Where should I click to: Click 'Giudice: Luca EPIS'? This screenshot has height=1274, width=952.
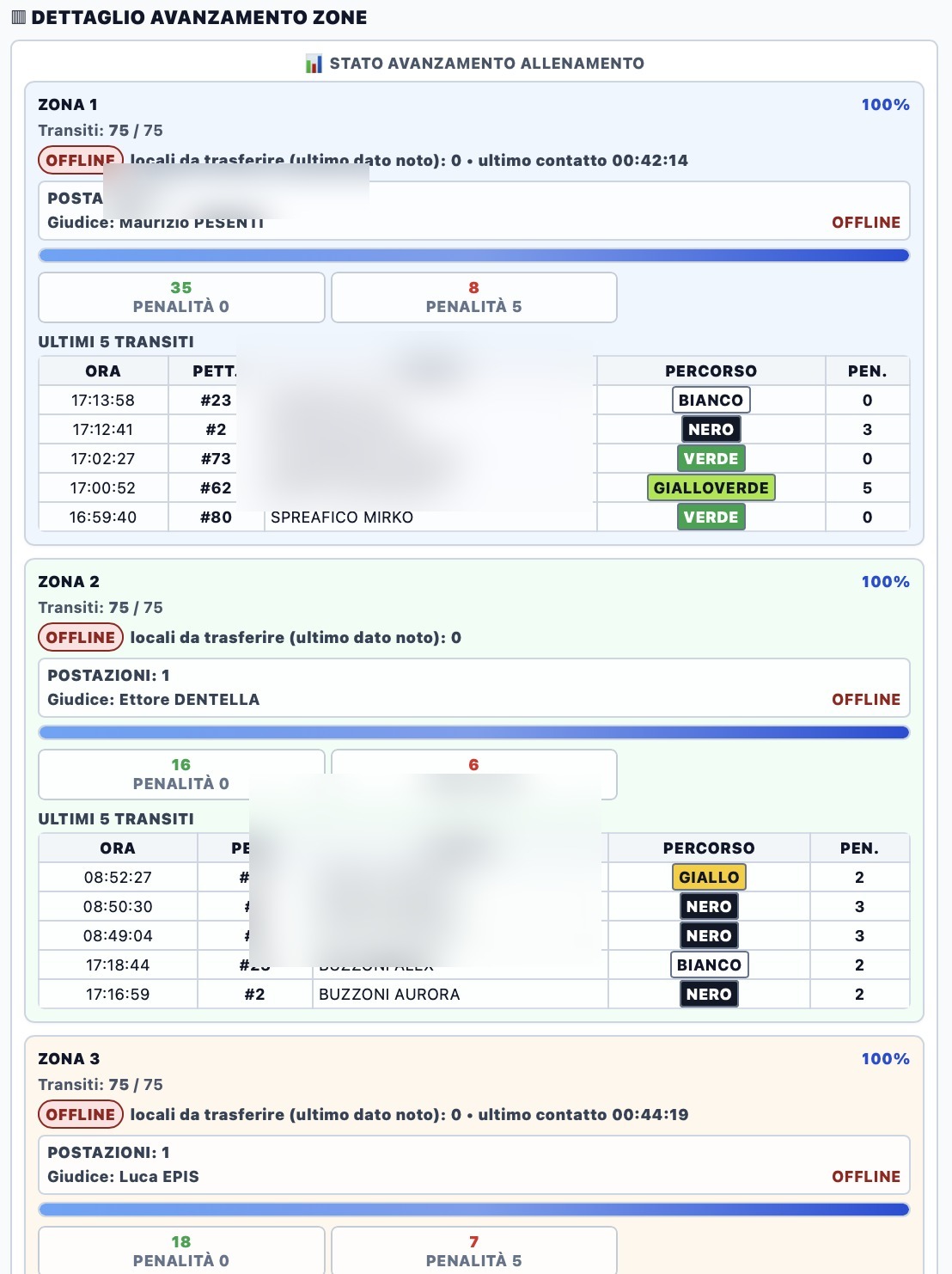point(123,1177)
